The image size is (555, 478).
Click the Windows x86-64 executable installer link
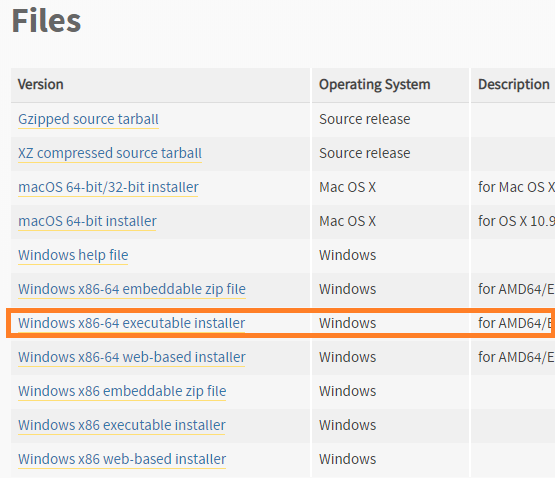pyautogui.click(x=131, y=323)
